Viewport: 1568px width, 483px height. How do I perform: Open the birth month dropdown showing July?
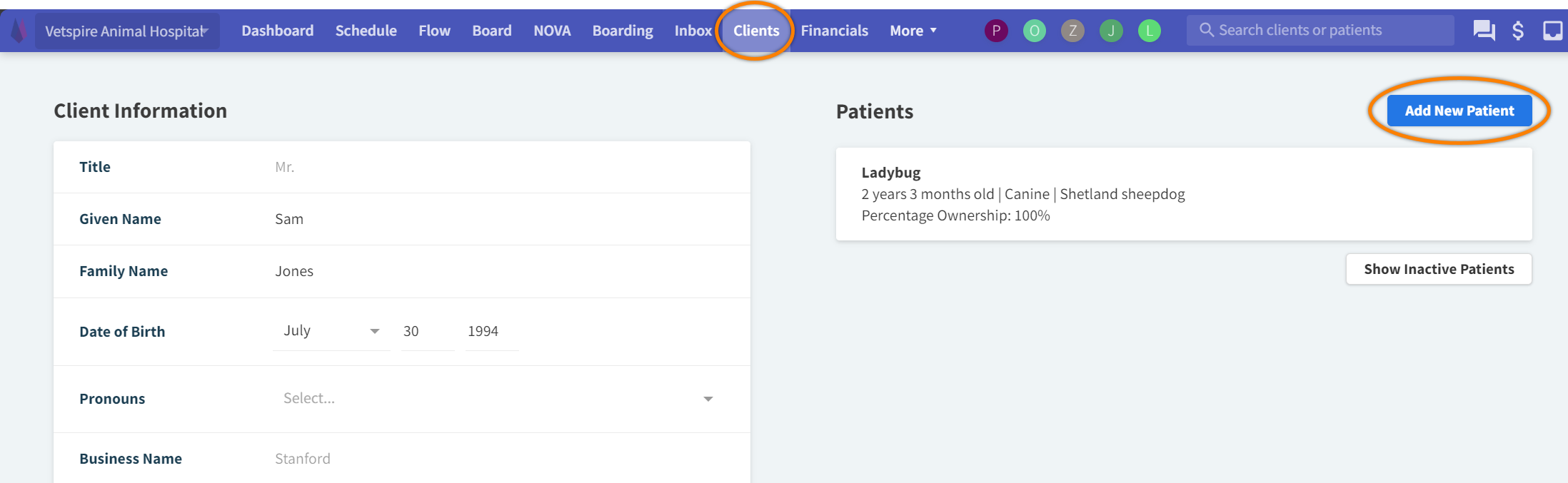331,331
